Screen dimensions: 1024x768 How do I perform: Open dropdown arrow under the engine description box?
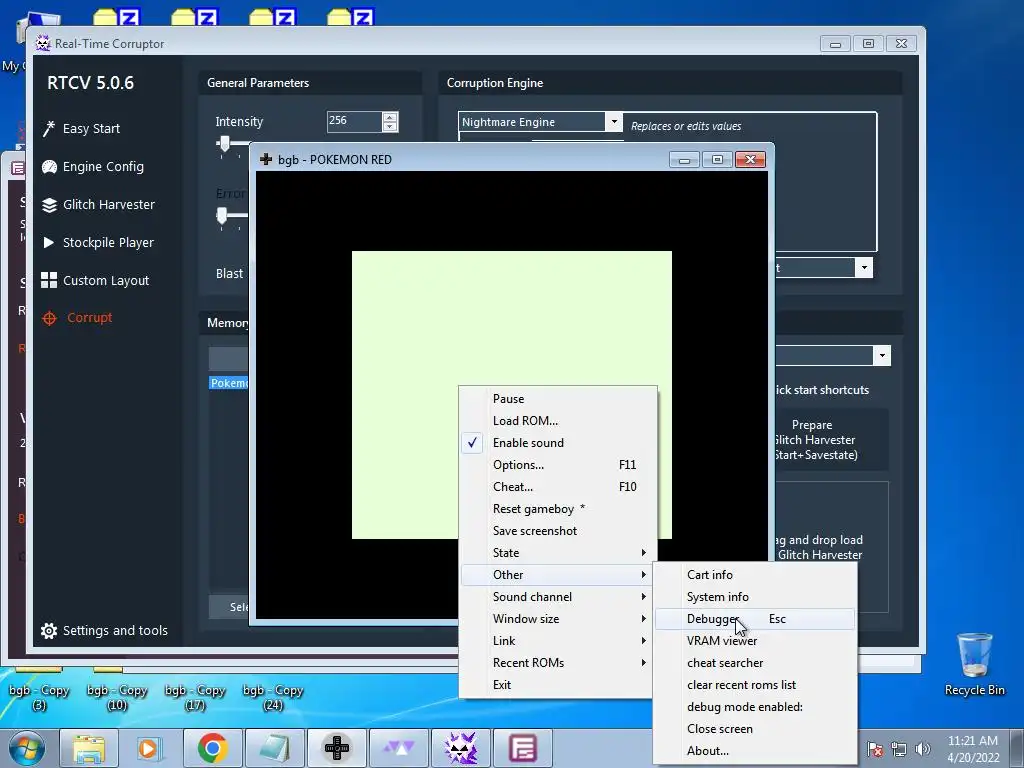pyautogui.click(x=864, y=268)
